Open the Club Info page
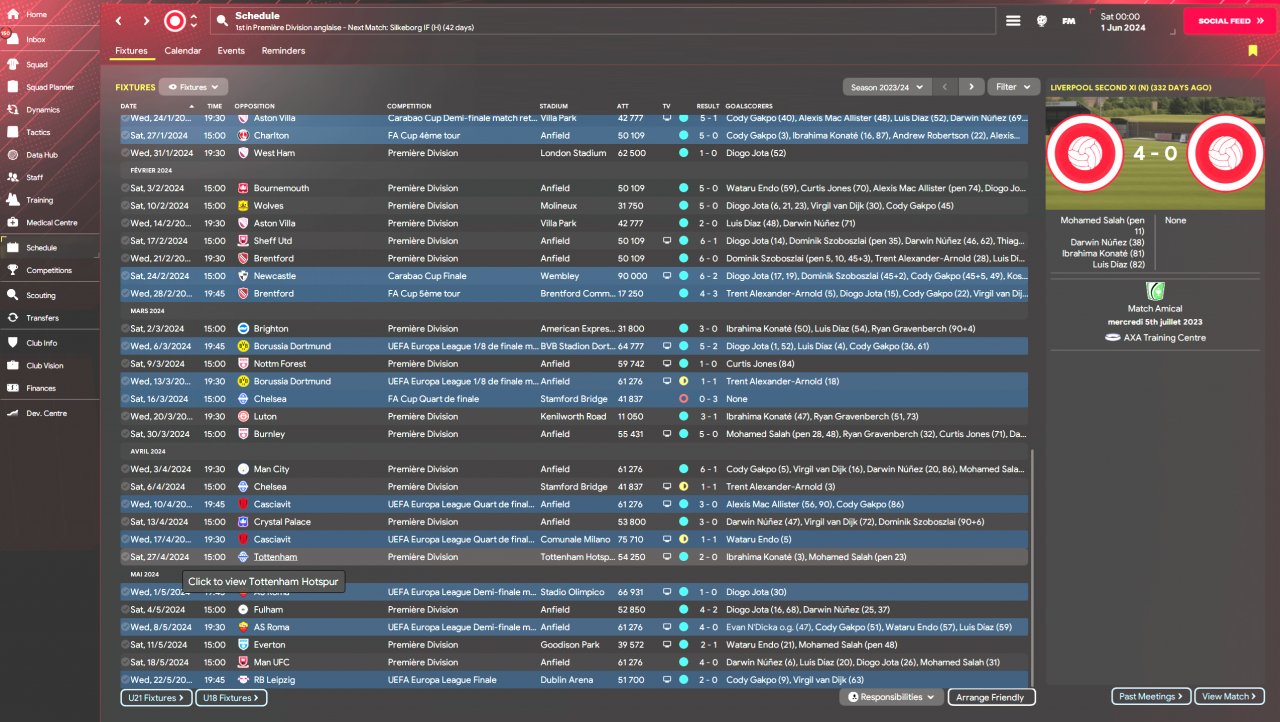Viewport: 1280px width, 722px height. [x=42, y=343]
